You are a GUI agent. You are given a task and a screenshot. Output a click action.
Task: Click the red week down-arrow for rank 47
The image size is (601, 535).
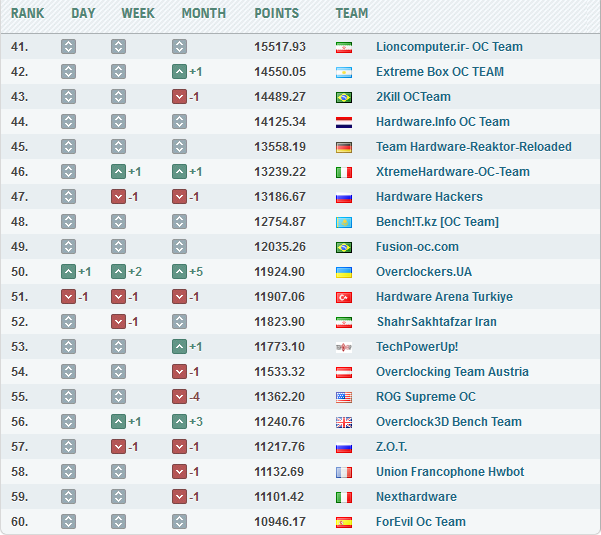[118, 197]
